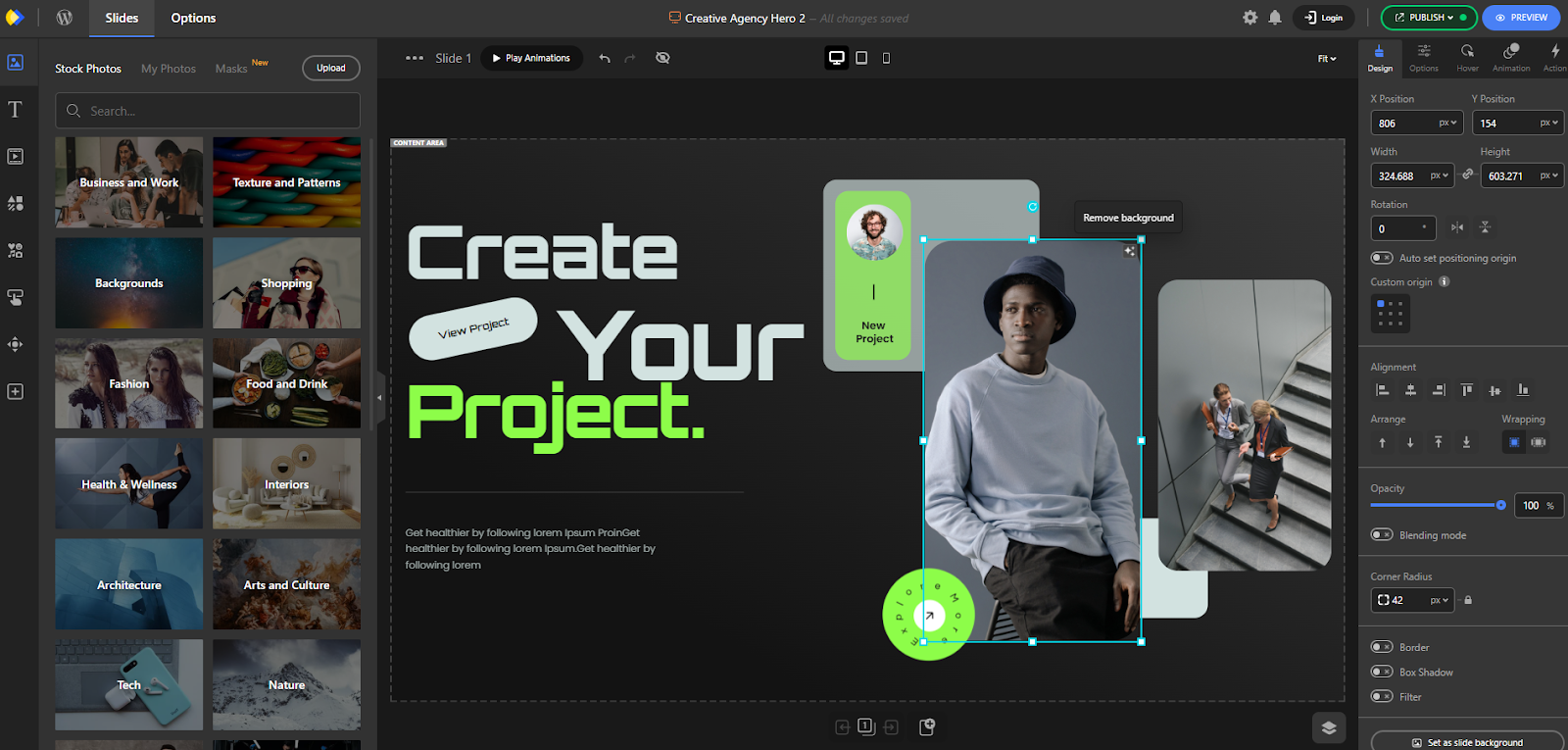Click Remove background tooltip button
1568x750 pixels.
[x=1128, y=218]
